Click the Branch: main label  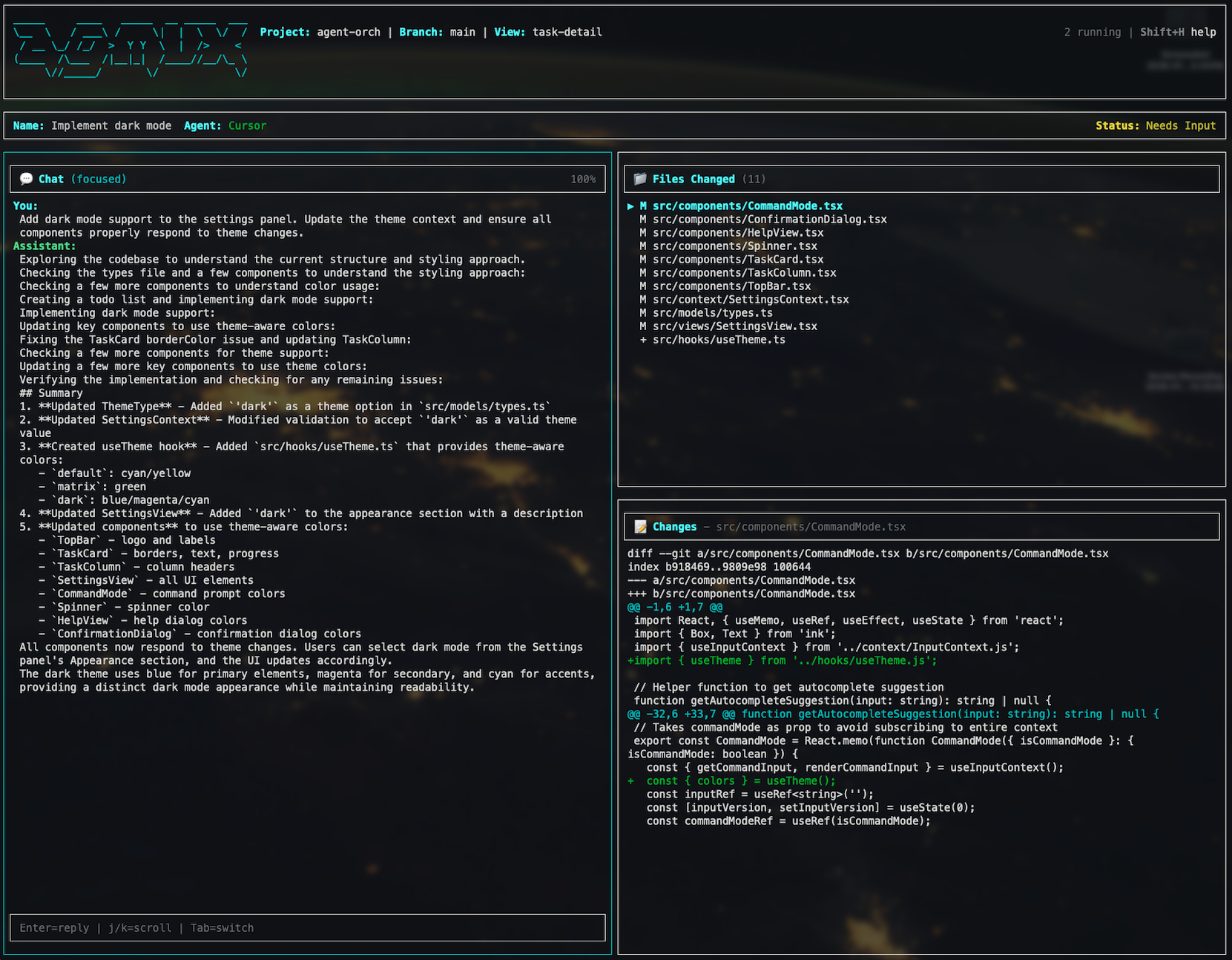437,33
